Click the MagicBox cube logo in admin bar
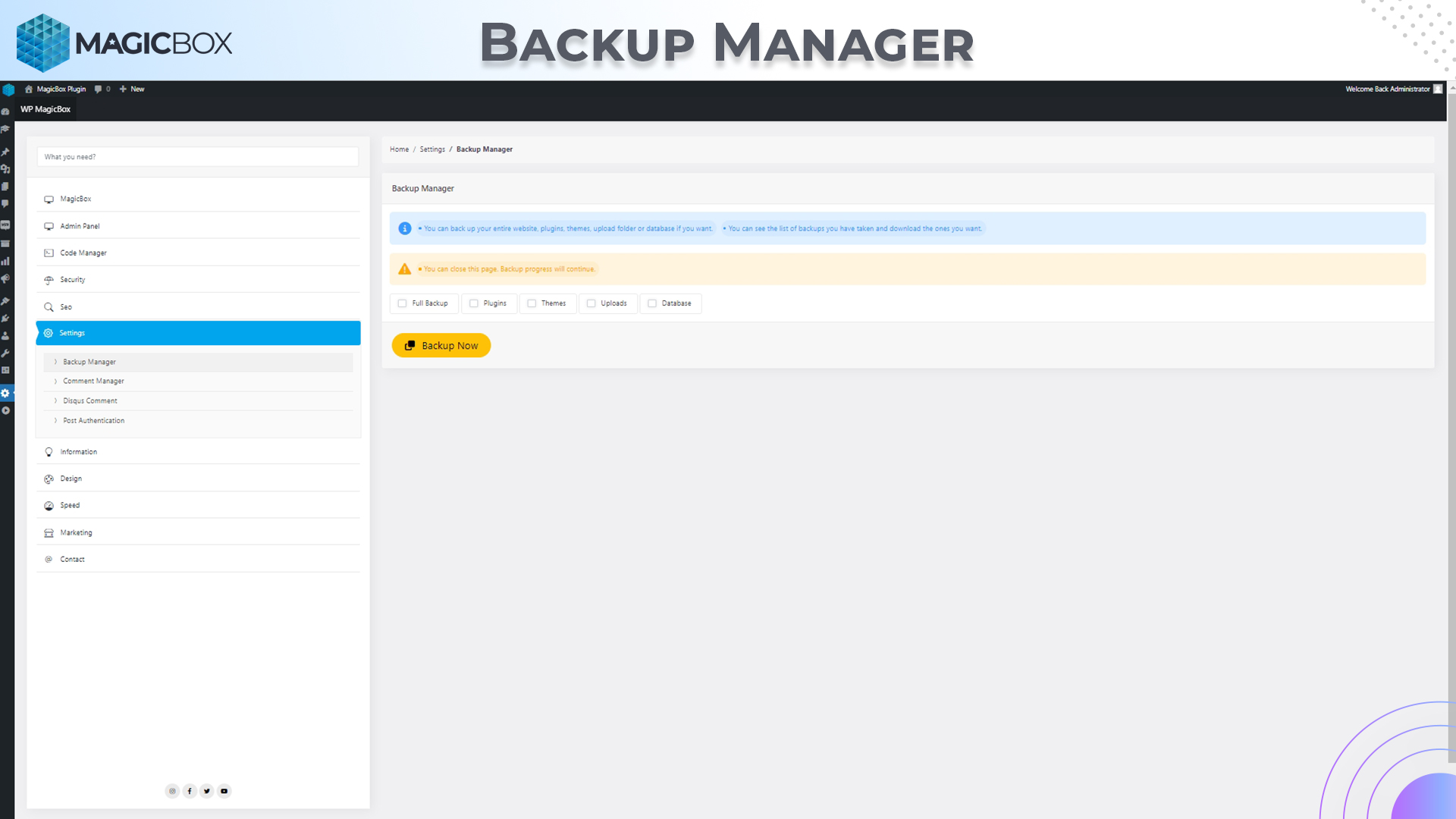This screenshot has width=1456, height=819. [8, 89]
